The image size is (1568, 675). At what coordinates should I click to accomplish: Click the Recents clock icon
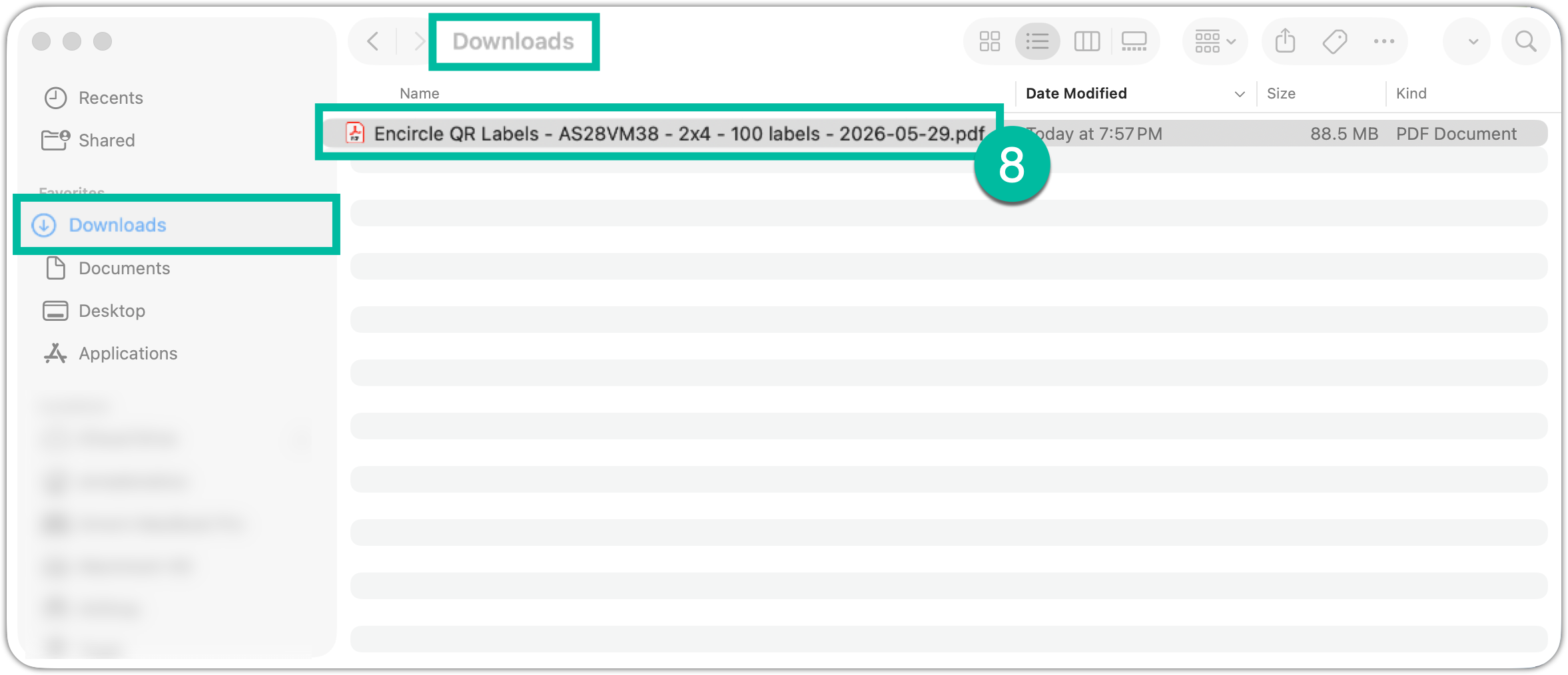pos(55,98)
